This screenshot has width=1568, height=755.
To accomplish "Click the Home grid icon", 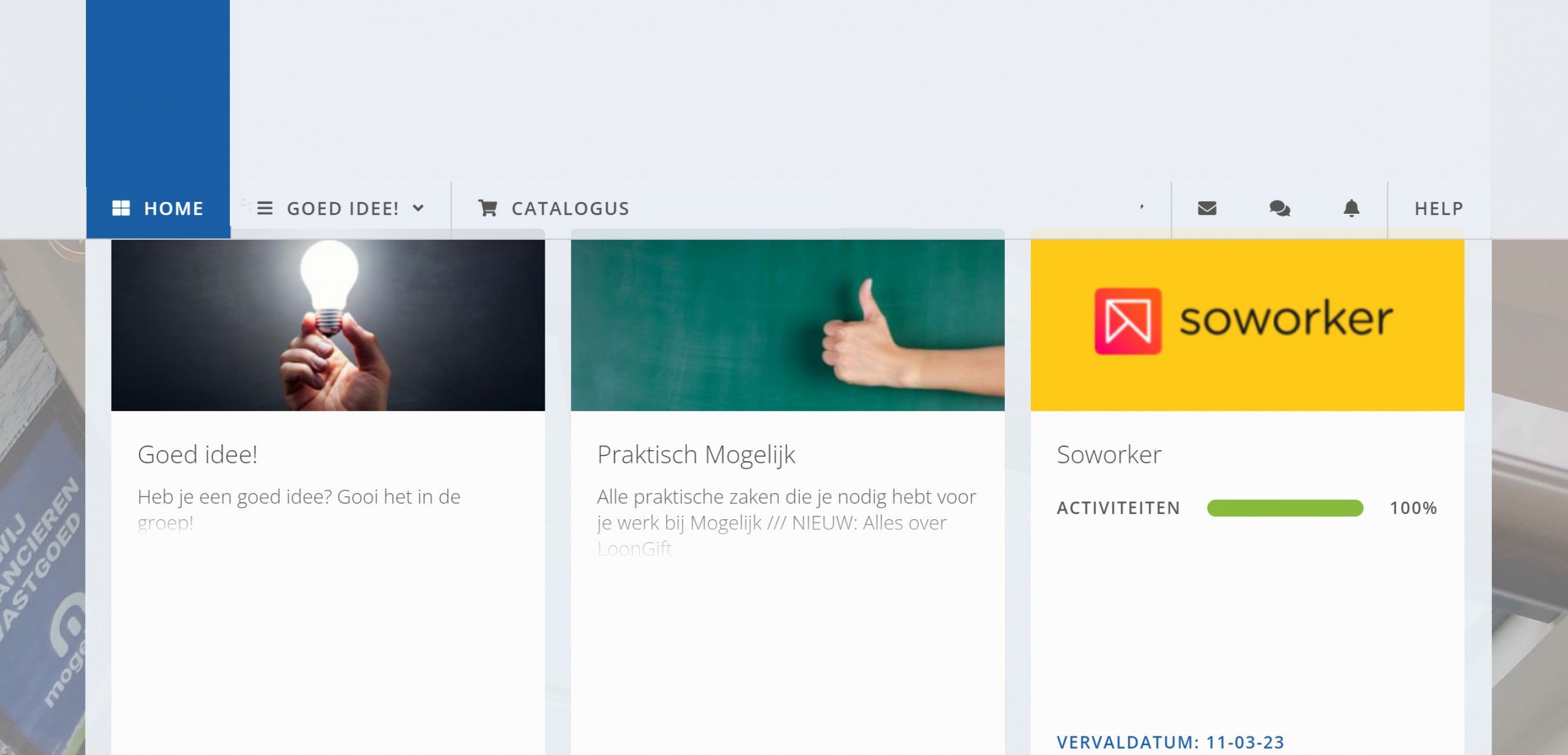I will click(x=121, y=208).
